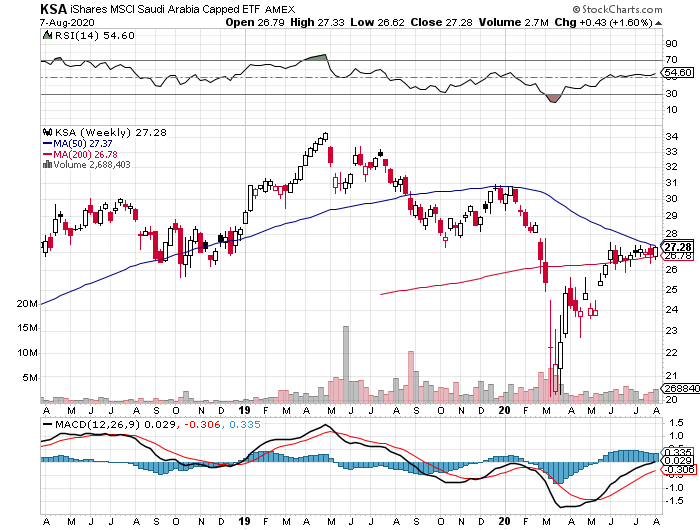The image size is (700, 530).
Task: Click the Chg +0.43 (+1.60%) value
Action: (x=604, y=22)
